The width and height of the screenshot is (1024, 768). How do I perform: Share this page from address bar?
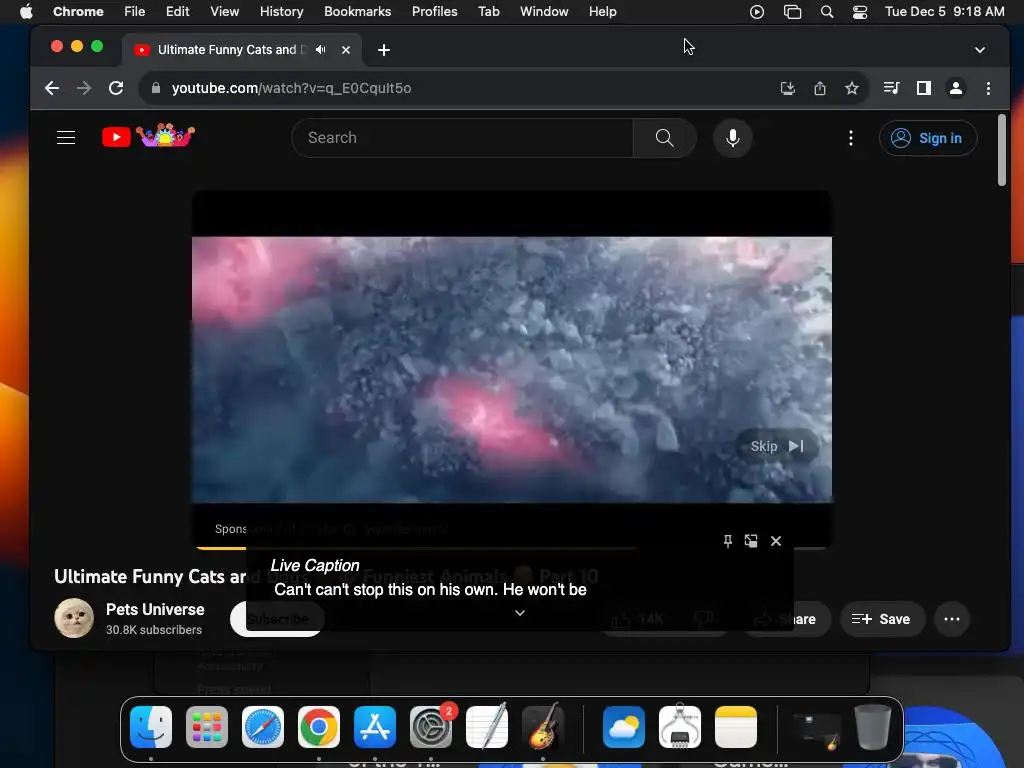820,88
